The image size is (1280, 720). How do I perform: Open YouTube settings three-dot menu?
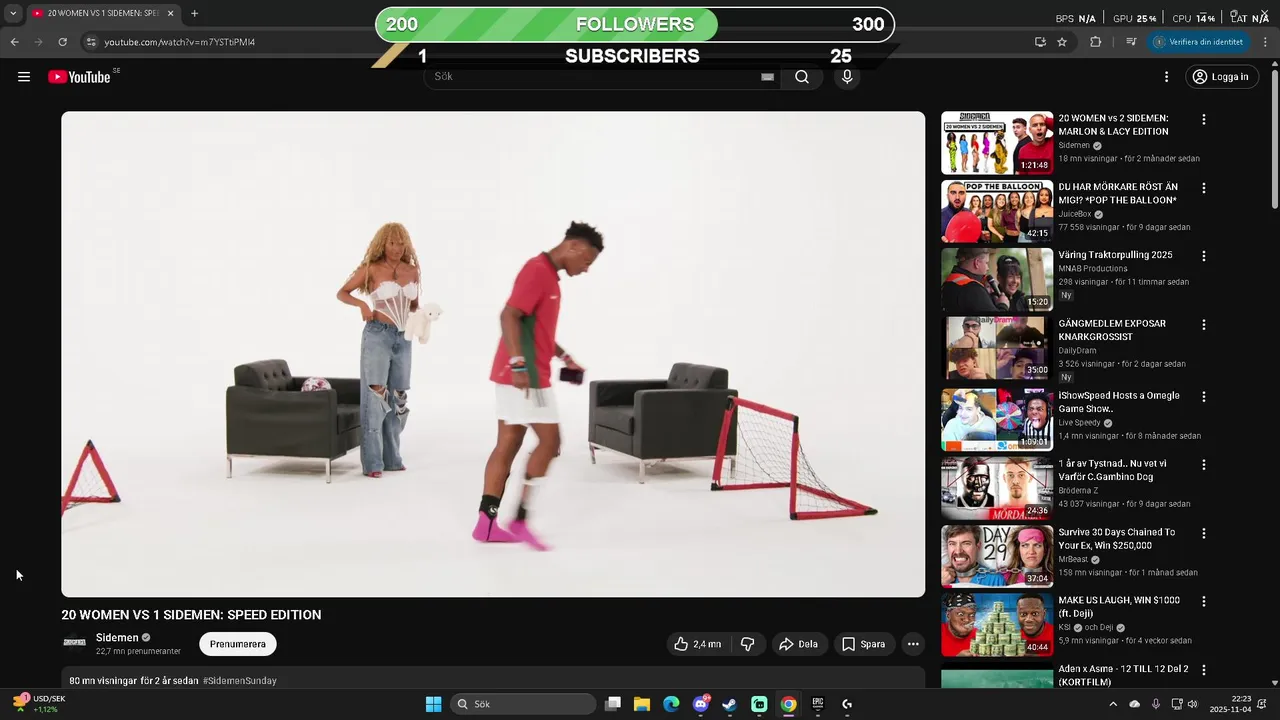[1166, 77]
